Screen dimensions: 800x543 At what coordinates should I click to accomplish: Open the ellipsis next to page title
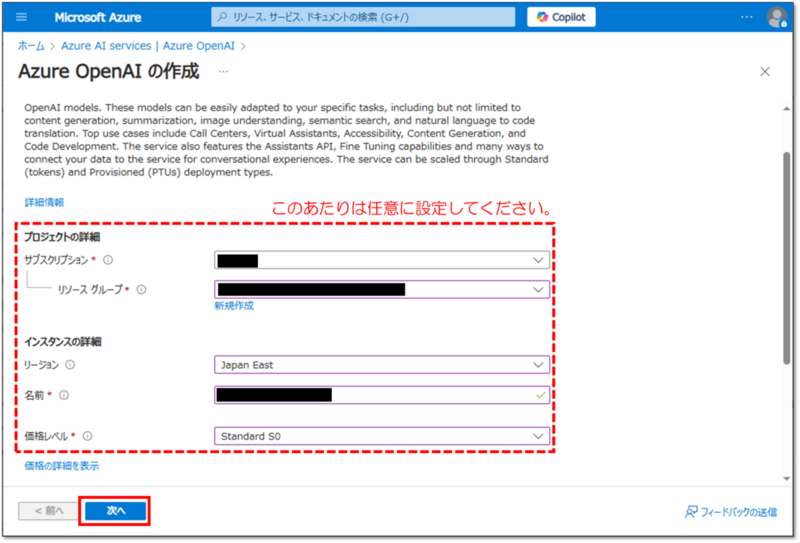coord(223,72)
